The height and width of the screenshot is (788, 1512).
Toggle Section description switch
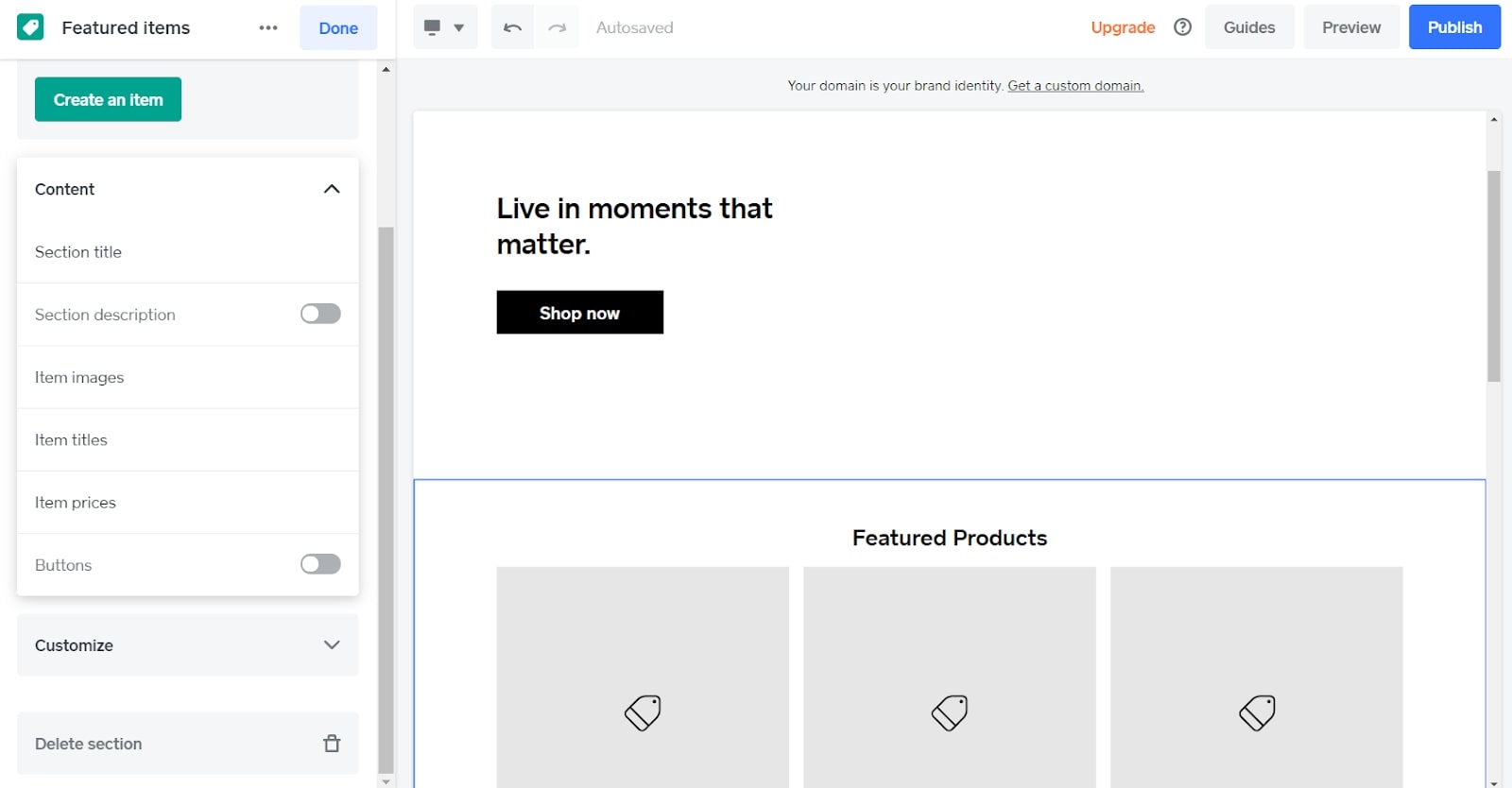(x=320, y=314)
